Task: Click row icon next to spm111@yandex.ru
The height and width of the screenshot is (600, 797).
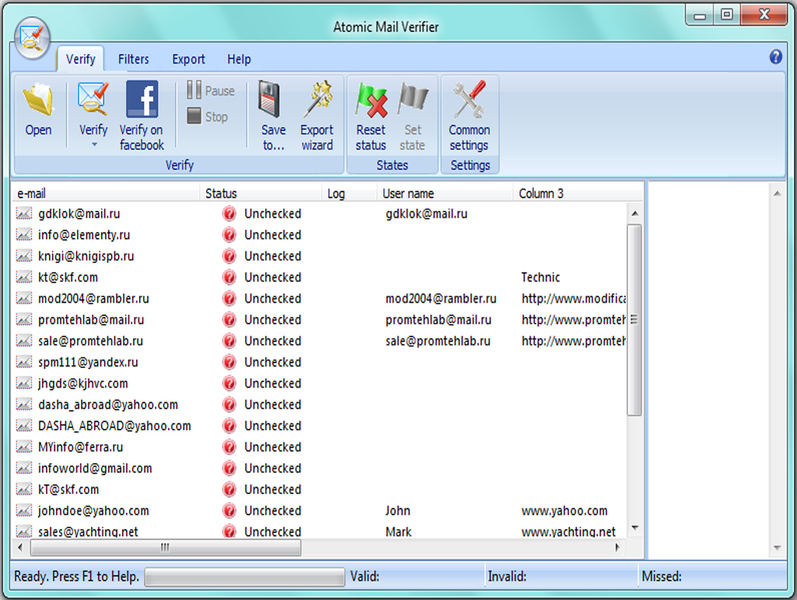Action: pyautogui.click(x=23, y=362)
